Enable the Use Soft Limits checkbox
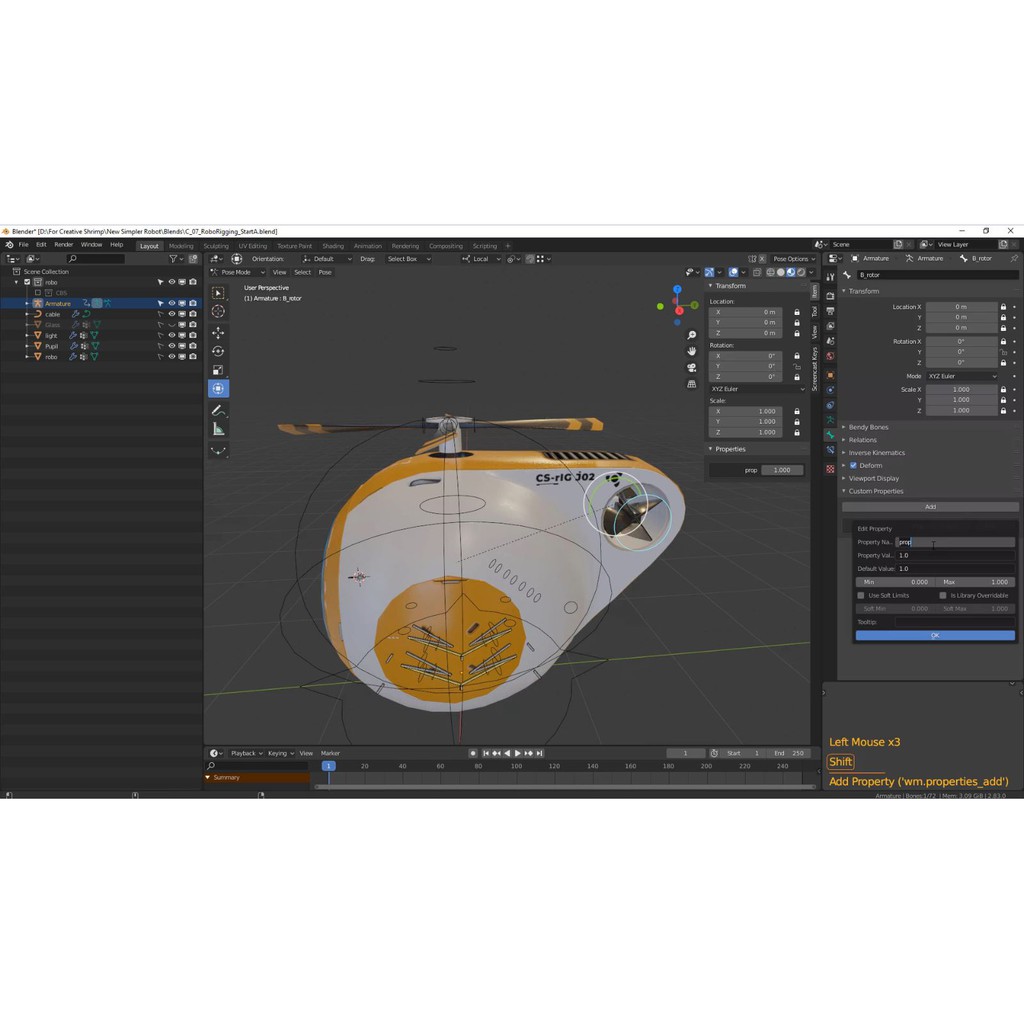This screenshot has width=1024, height=1024. click(861, 595)
